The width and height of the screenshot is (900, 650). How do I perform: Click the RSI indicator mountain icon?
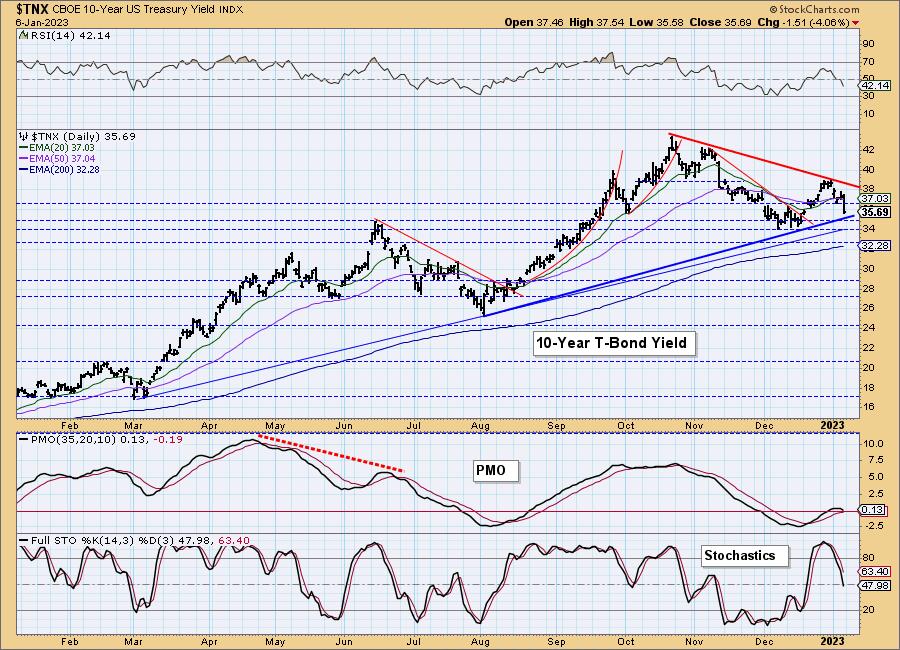(x=23, y=35)
